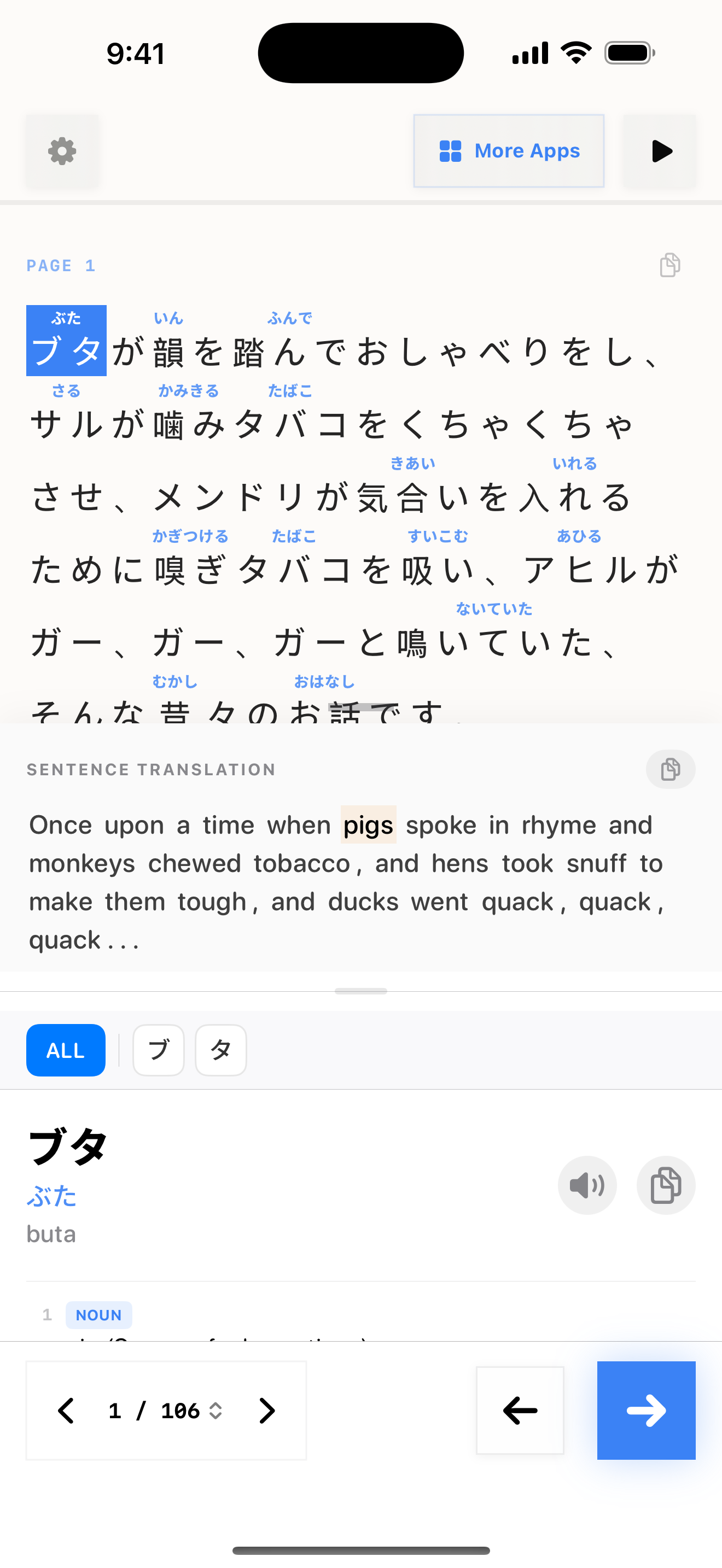Select the ALL filter chip
The width and height of the screenshot is (722, 1568).
point(66,1050)
